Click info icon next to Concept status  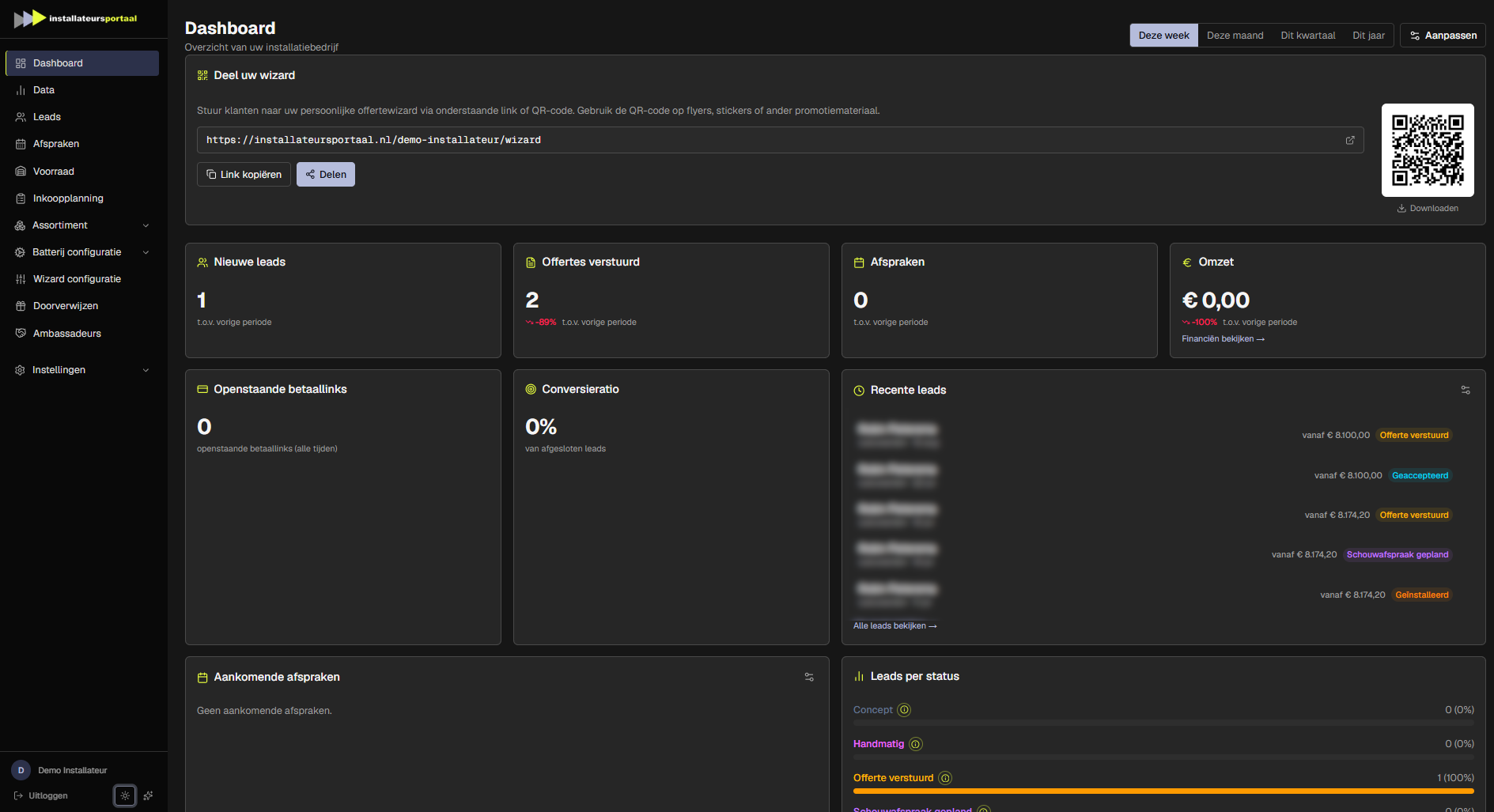click(x=904, y=710)
